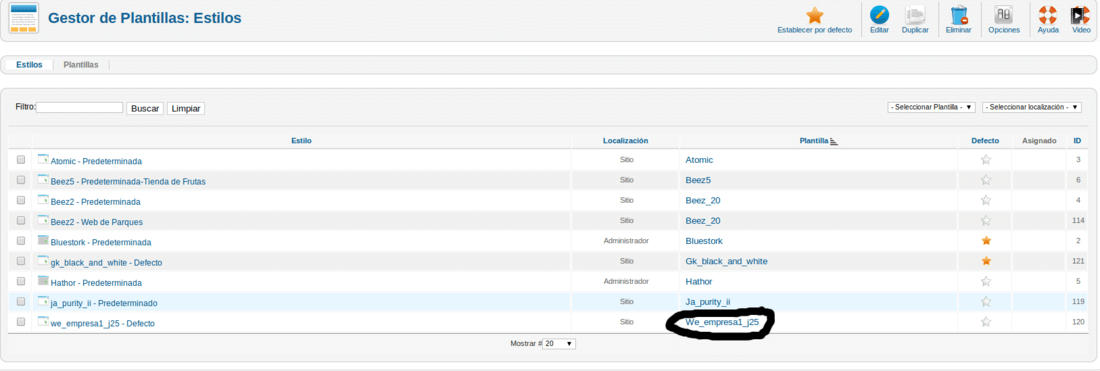Open the Bluestork - Predeterminada style link
The height and width of the screenshot is (371, 1100).
(x=101, y=242)
